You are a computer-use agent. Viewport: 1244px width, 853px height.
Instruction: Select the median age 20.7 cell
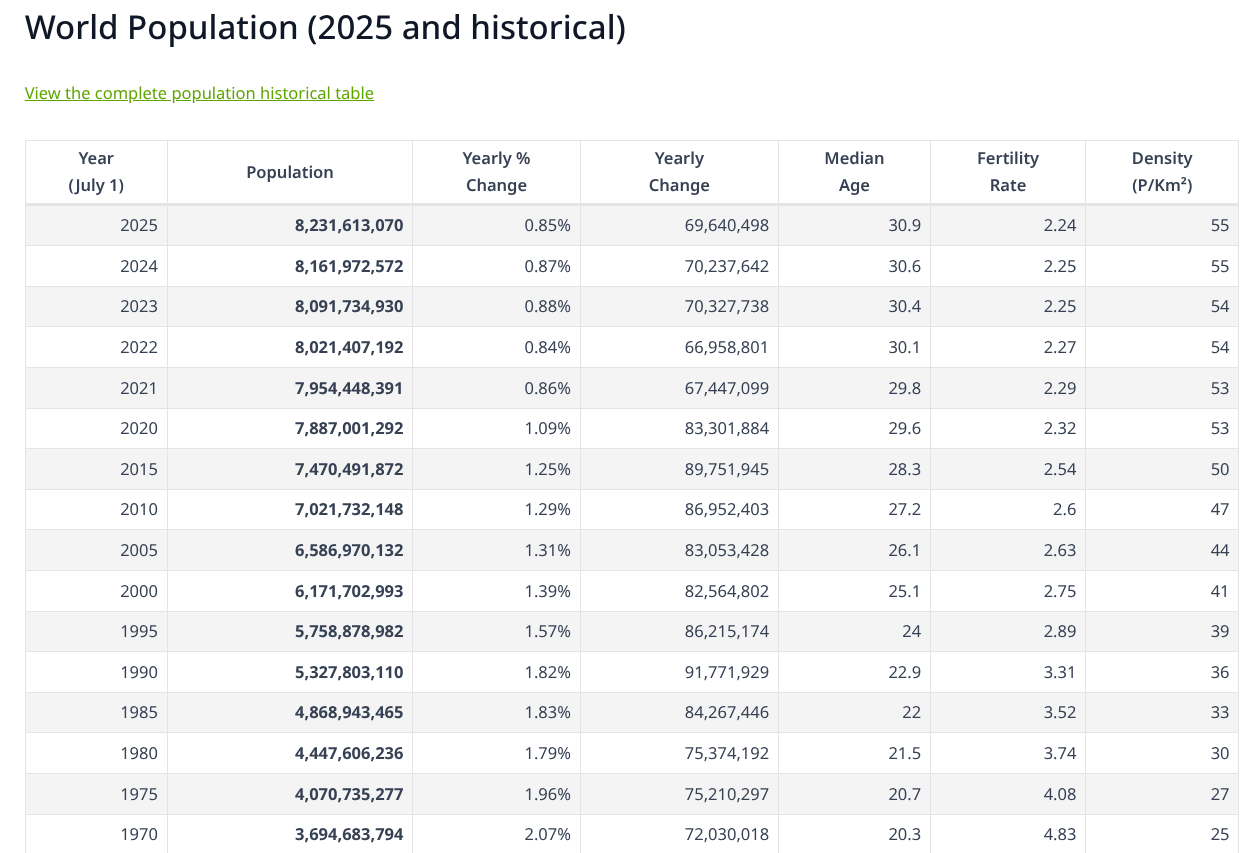(x=854, y=794)
